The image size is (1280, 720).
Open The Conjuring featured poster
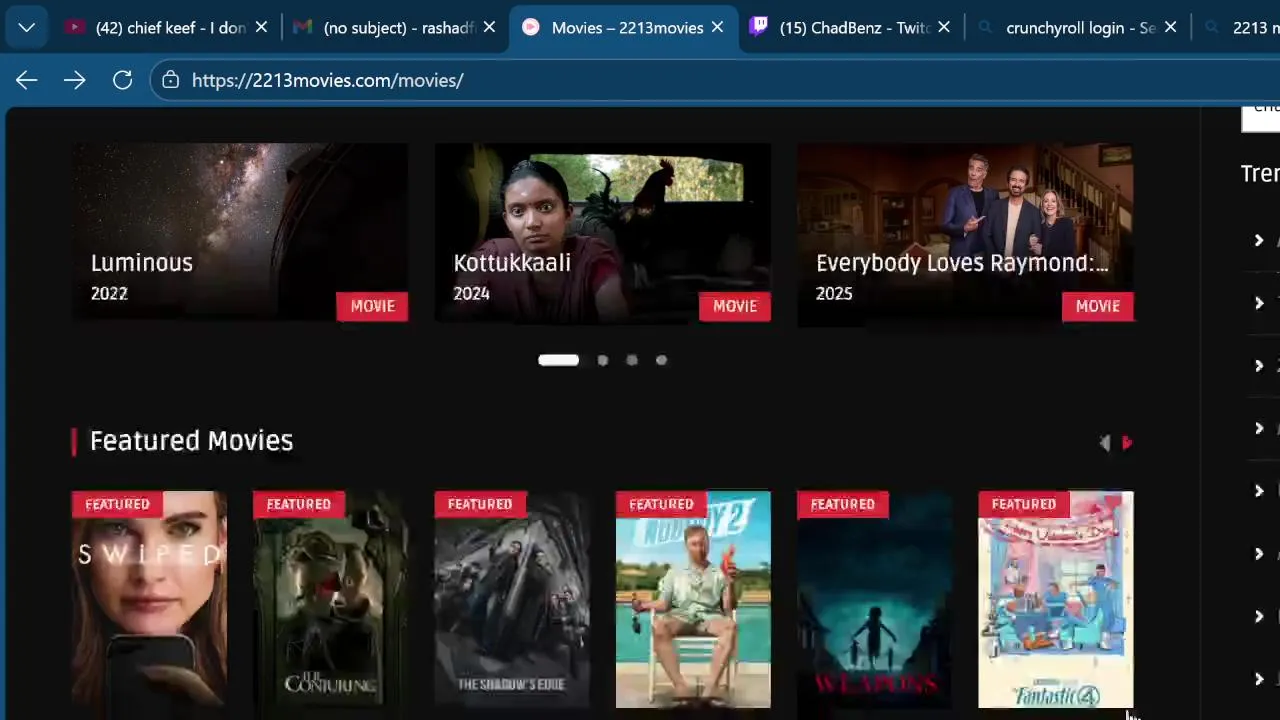(330, 600)
